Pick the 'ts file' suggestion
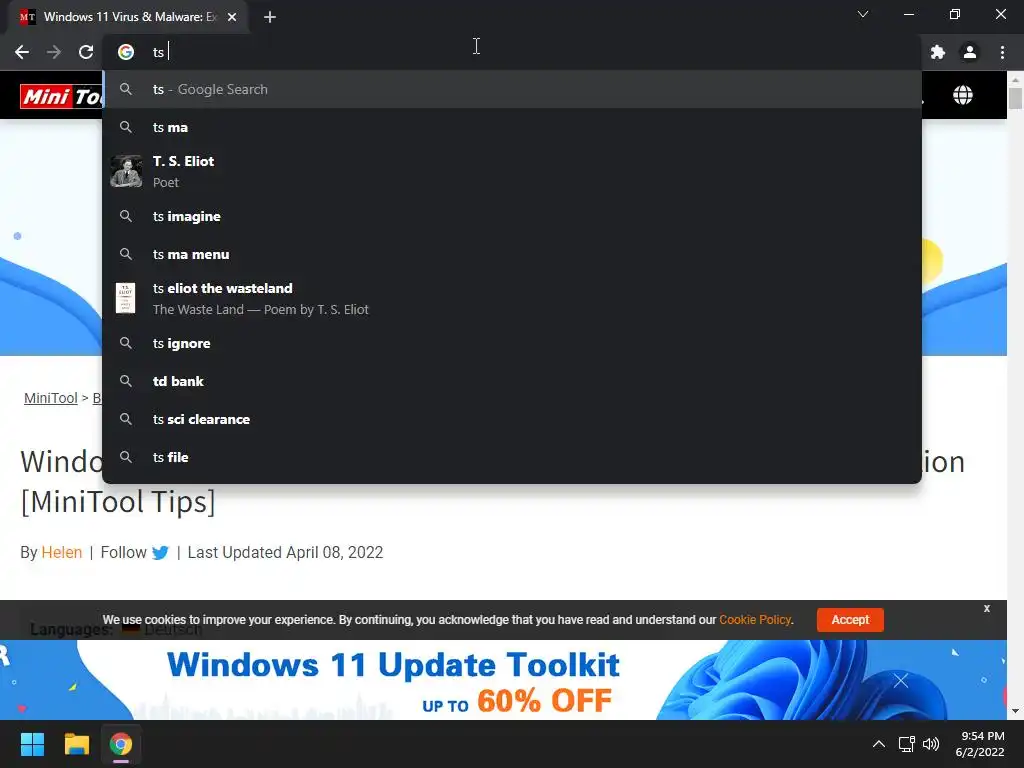 [512, 457]
